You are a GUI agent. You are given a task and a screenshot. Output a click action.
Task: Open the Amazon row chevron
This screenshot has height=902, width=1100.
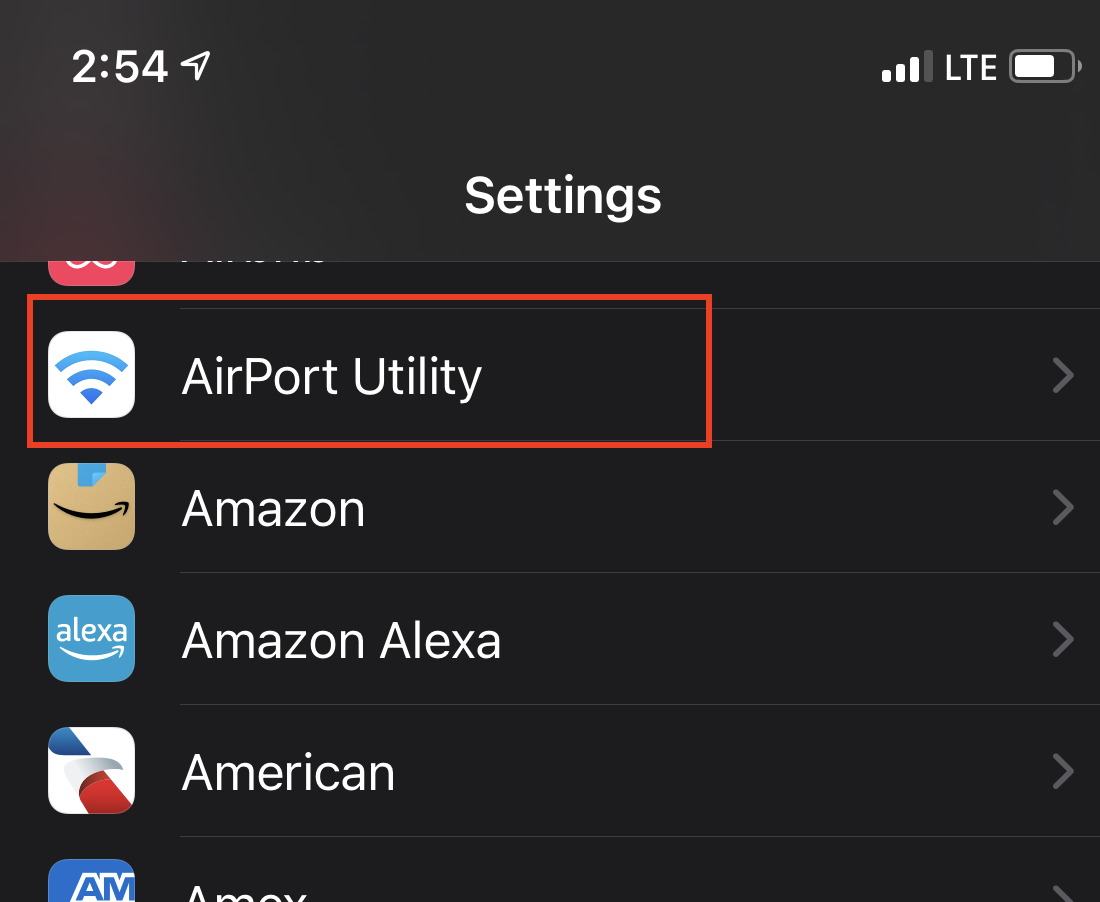[1064, 507]
